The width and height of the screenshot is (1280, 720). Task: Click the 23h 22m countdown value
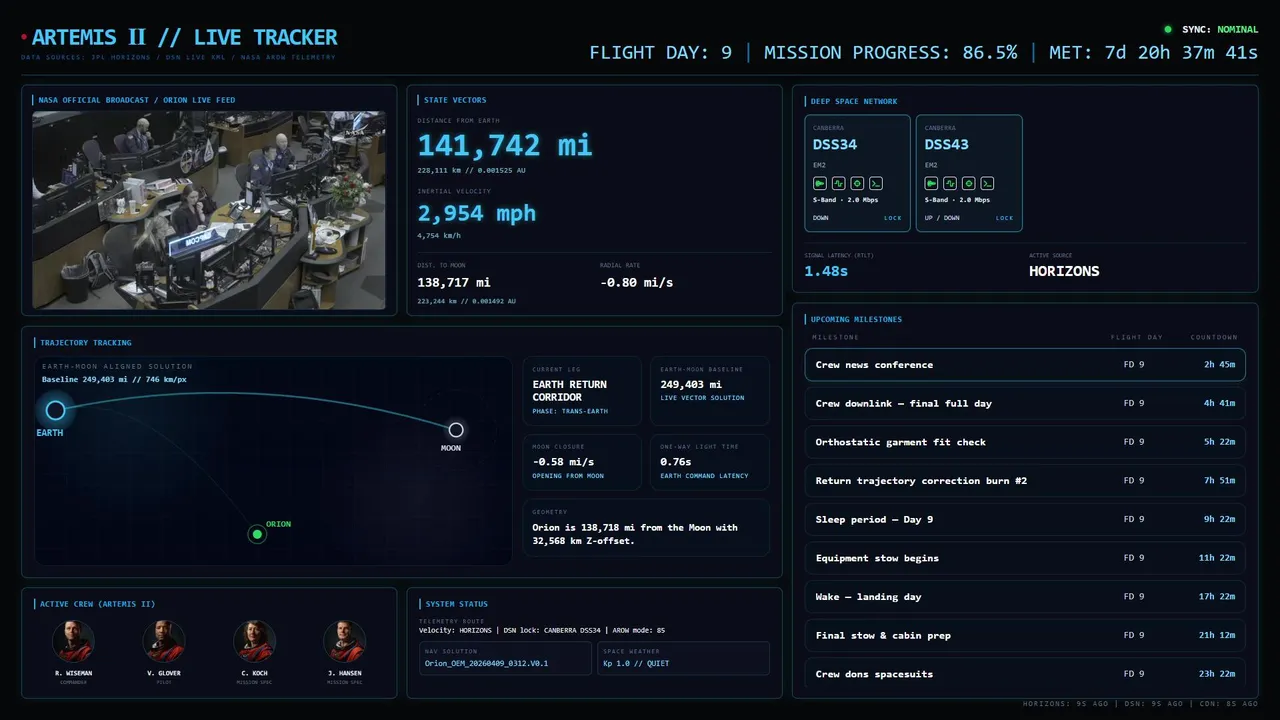[1217, 674]
